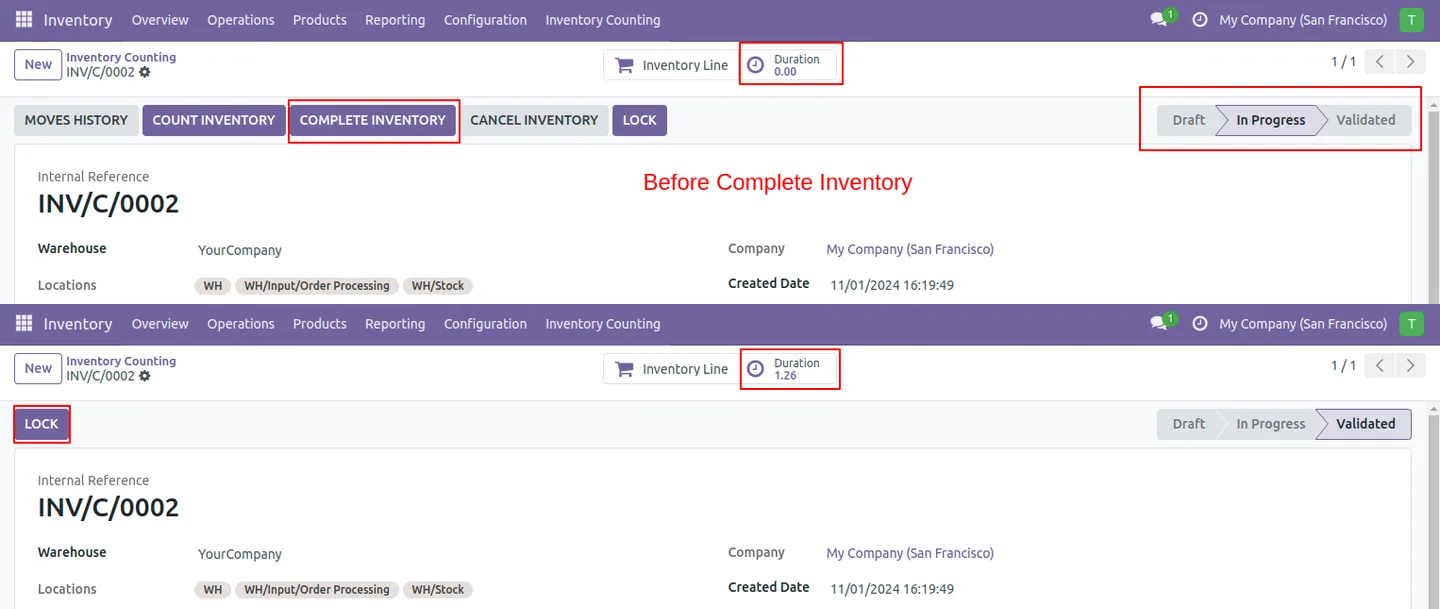Click the WH/Input/Order Processing tag in the upper form
Screen dimensions: 1440x609
[x=317, y=286]
